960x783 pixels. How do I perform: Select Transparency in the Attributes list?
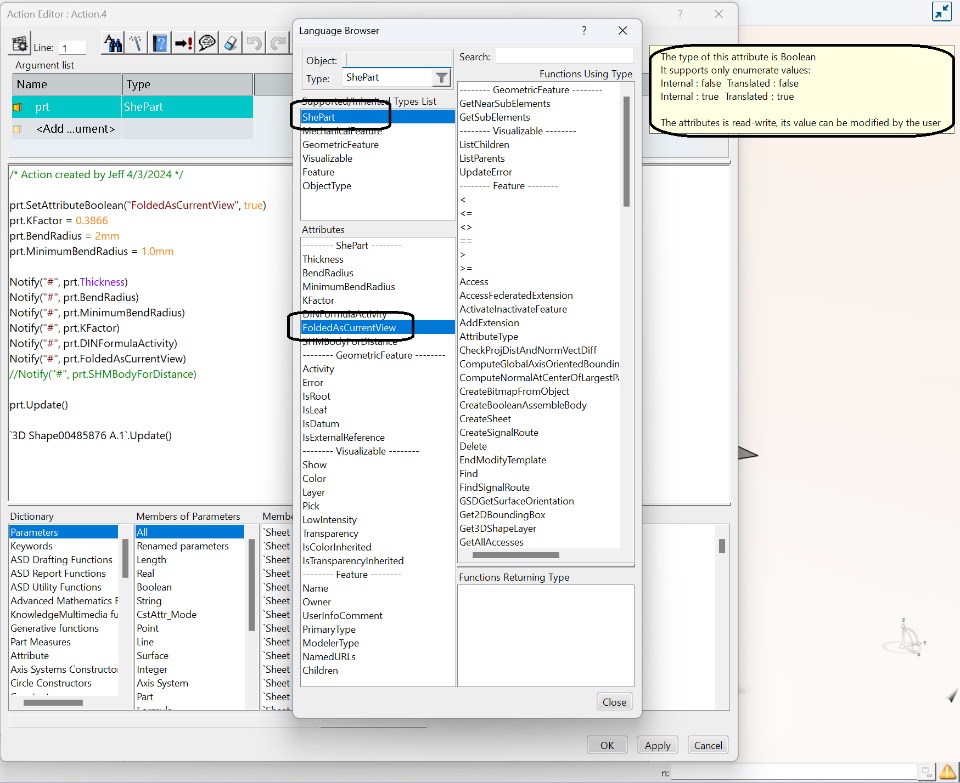330,533
